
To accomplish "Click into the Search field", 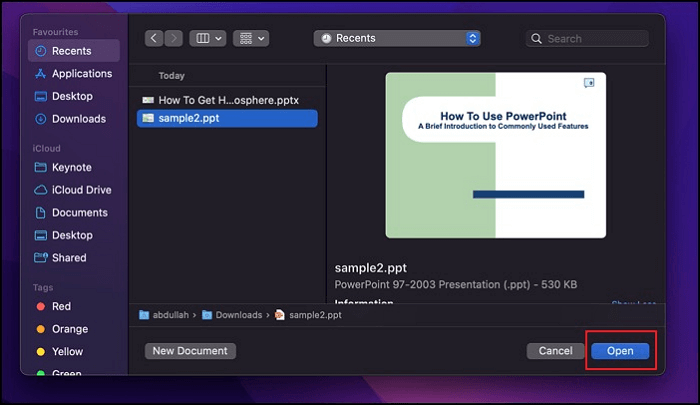I will click(587, 39).
